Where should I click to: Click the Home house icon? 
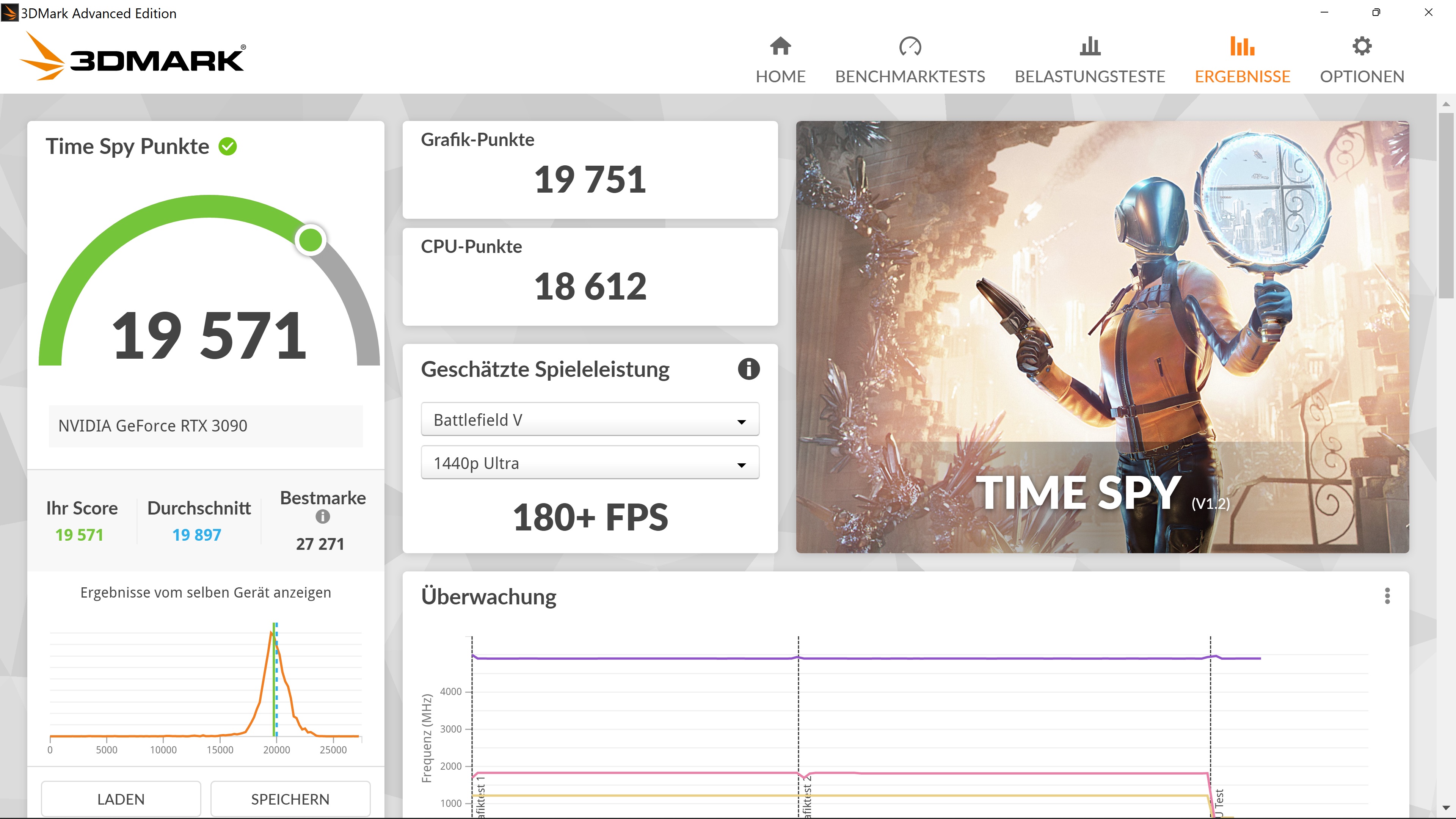780,46
